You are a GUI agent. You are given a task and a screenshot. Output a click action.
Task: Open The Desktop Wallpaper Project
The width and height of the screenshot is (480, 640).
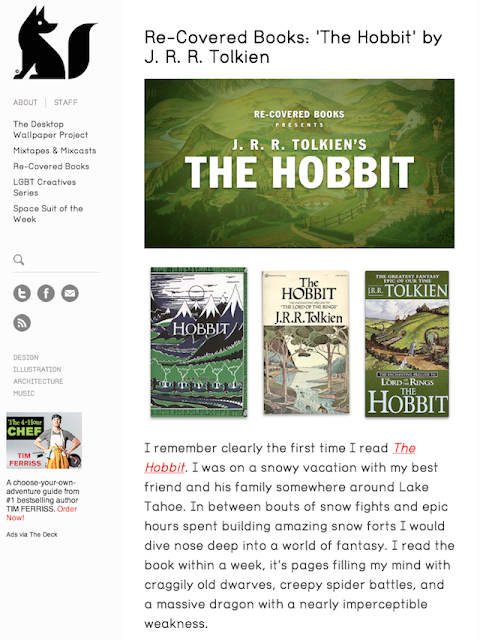click(51, 129)
